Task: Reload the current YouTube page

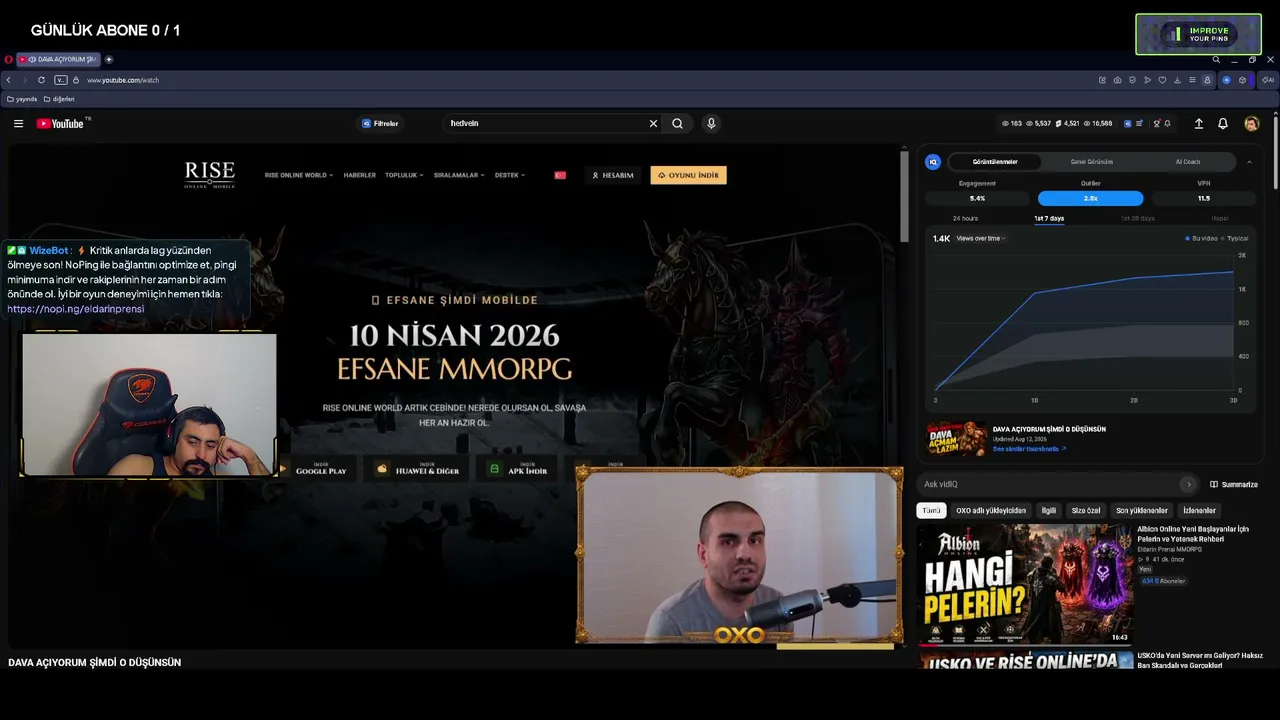Action: tap(41, 80)
